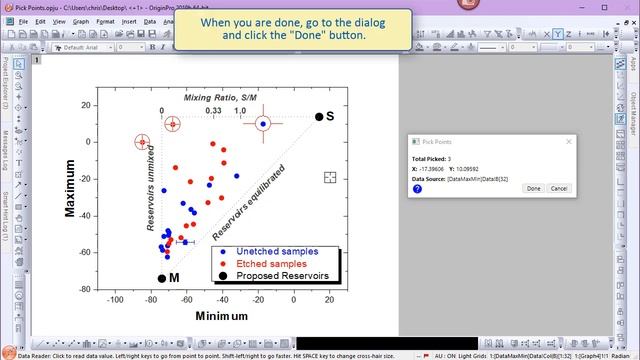Click the line+symbol plot icon in bottom toolbar

pos(71,344)
